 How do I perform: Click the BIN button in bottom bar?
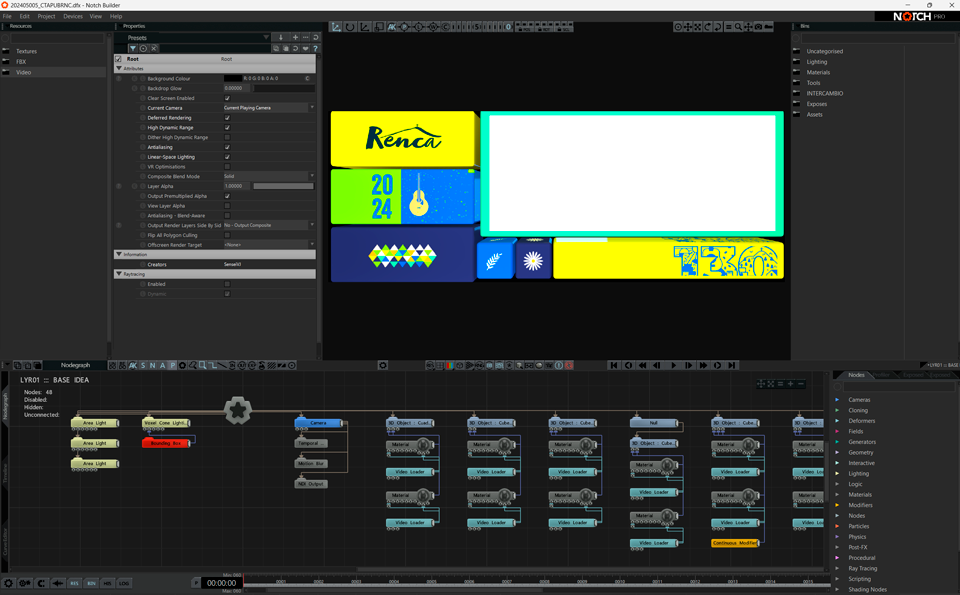[91, 583]
